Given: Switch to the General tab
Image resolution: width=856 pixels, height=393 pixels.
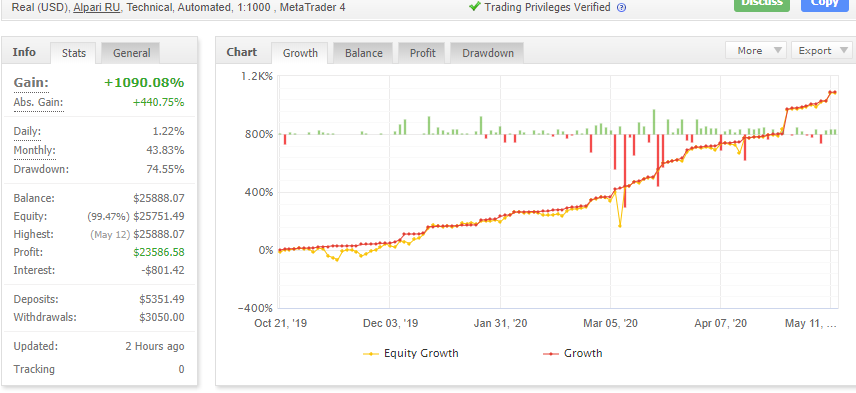Looking at the screenshot, I should click(x=132, y=53).
